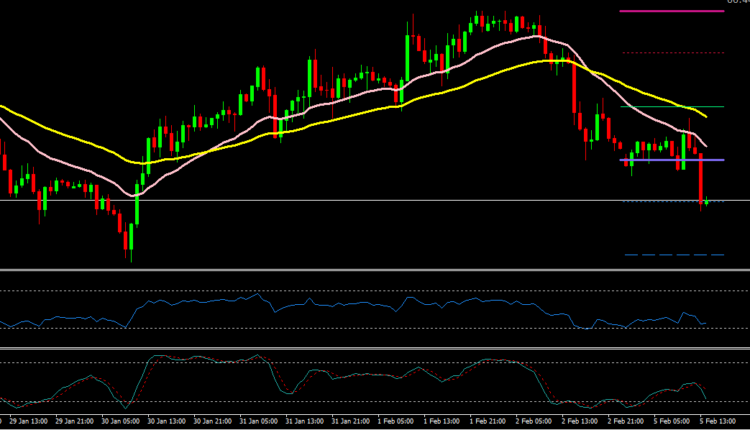The height and width of the screenshot is (430, 750).
Task: Click the blue dashed line below price
Action: (671, 255)
